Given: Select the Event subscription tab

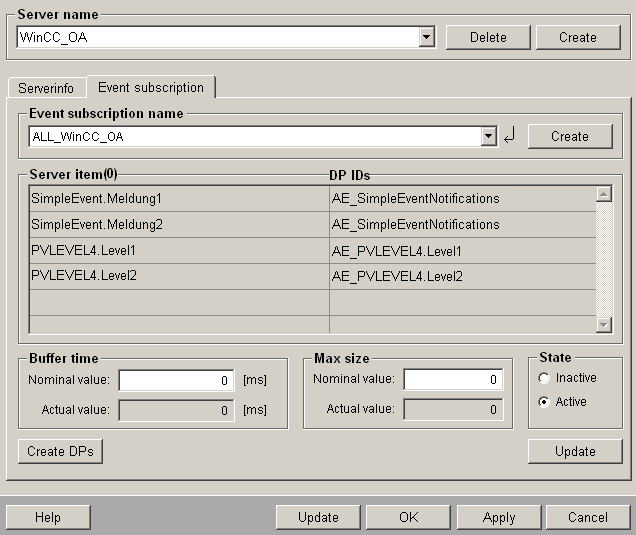Looking at the screenshot, I should [x=150, y=88].
